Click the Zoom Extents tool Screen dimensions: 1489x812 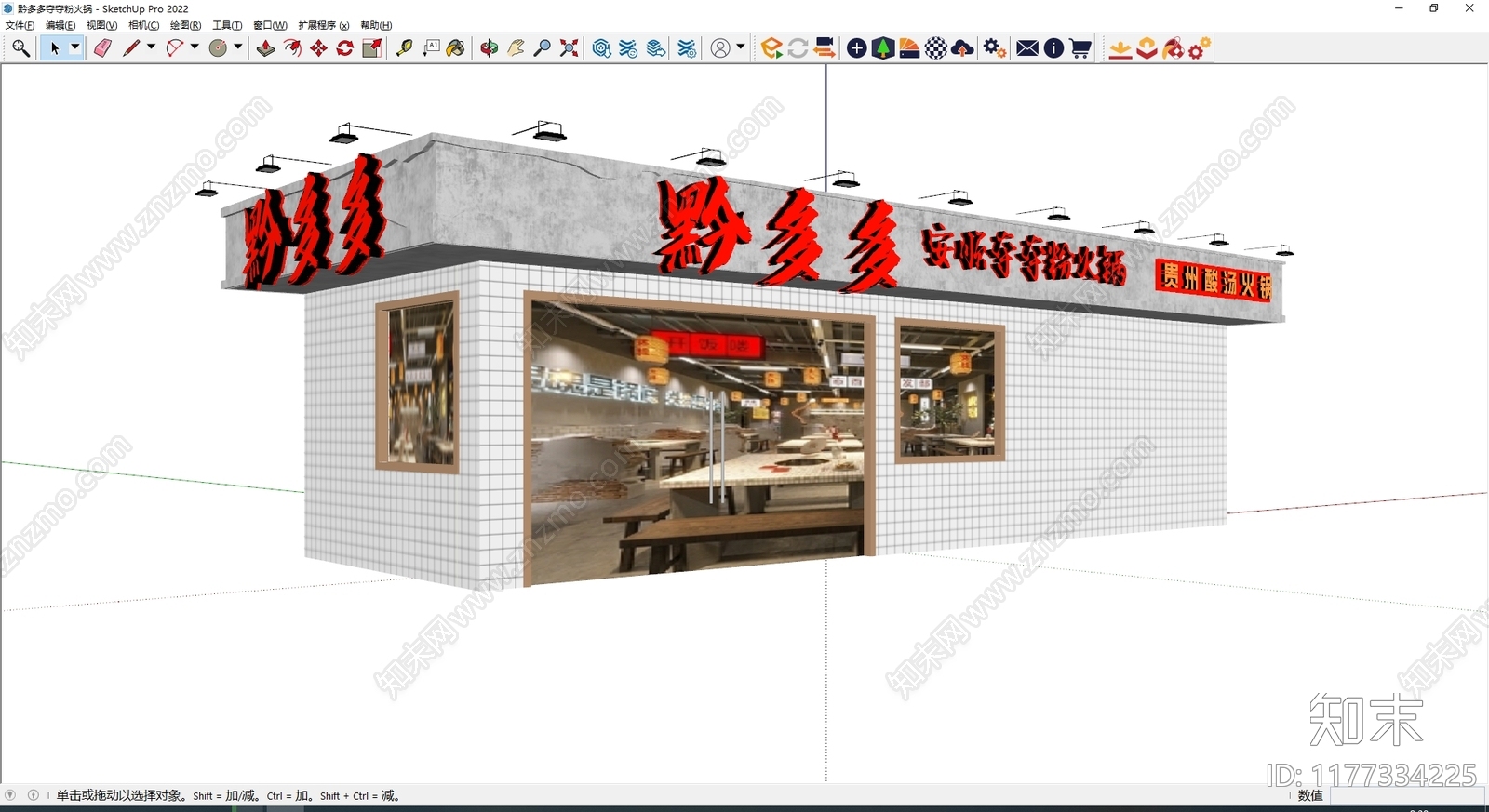click(x=569, y=48)
